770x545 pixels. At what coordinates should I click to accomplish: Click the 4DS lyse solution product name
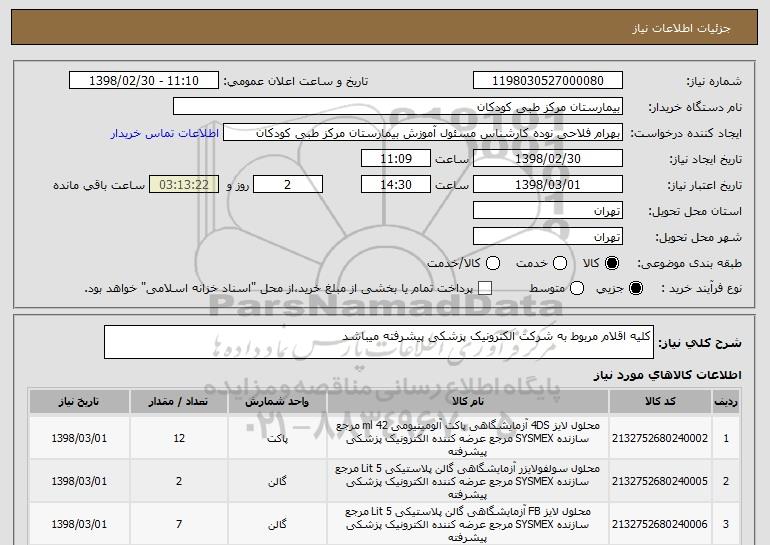468,438
